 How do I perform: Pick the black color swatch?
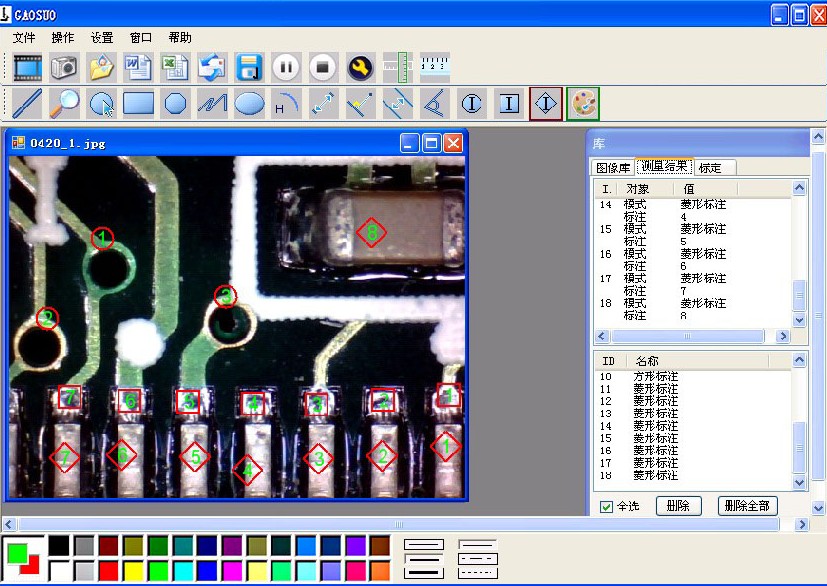(59, 546)
